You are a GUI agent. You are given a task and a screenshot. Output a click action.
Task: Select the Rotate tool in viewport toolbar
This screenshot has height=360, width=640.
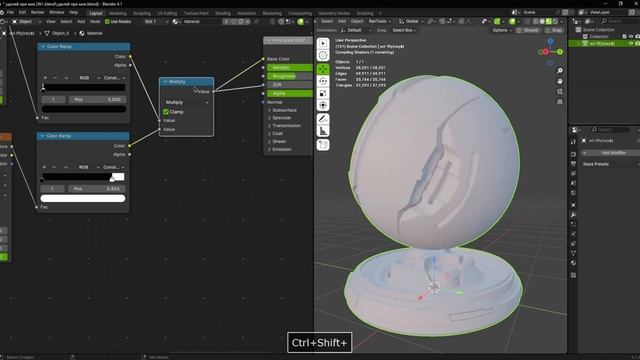pyautogui.click(x=323, y=81)
